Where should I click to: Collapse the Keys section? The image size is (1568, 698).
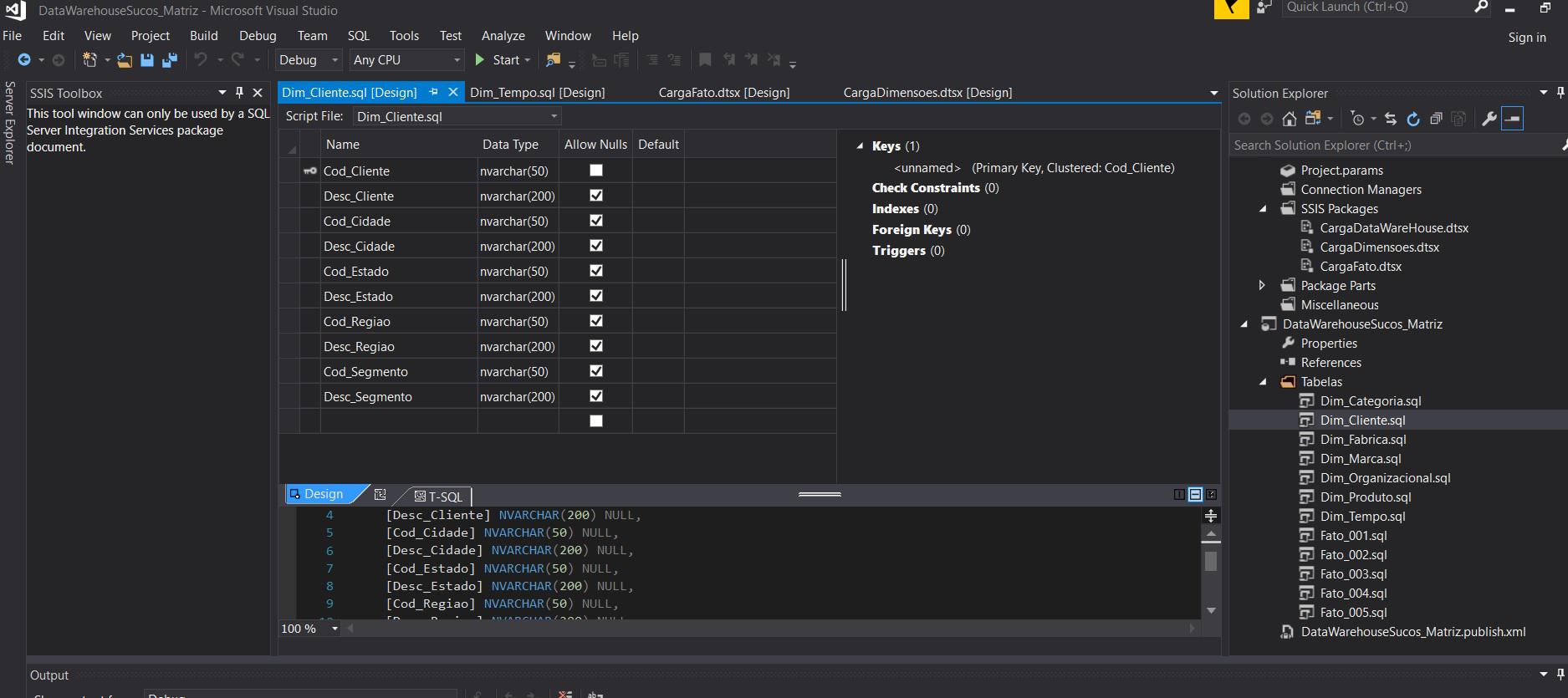click(x=860, y=145)
